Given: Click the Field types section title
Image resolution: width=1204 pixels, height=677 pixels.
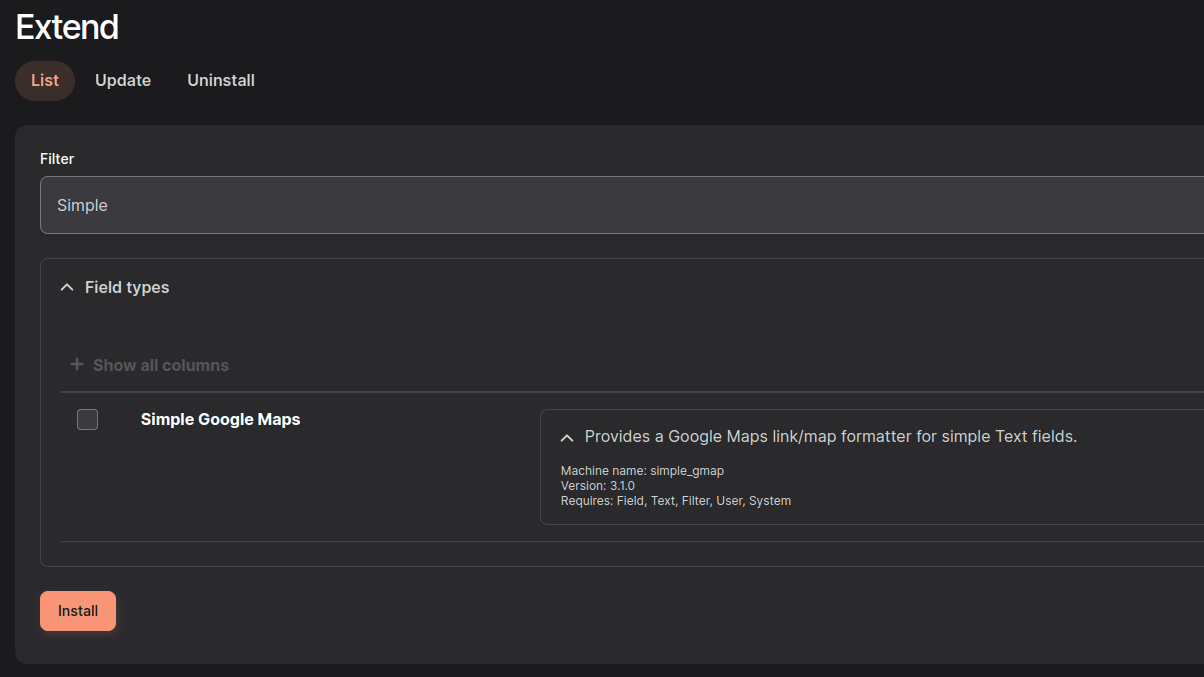Looking at the screenshot, I should click(x=127, y=288).
